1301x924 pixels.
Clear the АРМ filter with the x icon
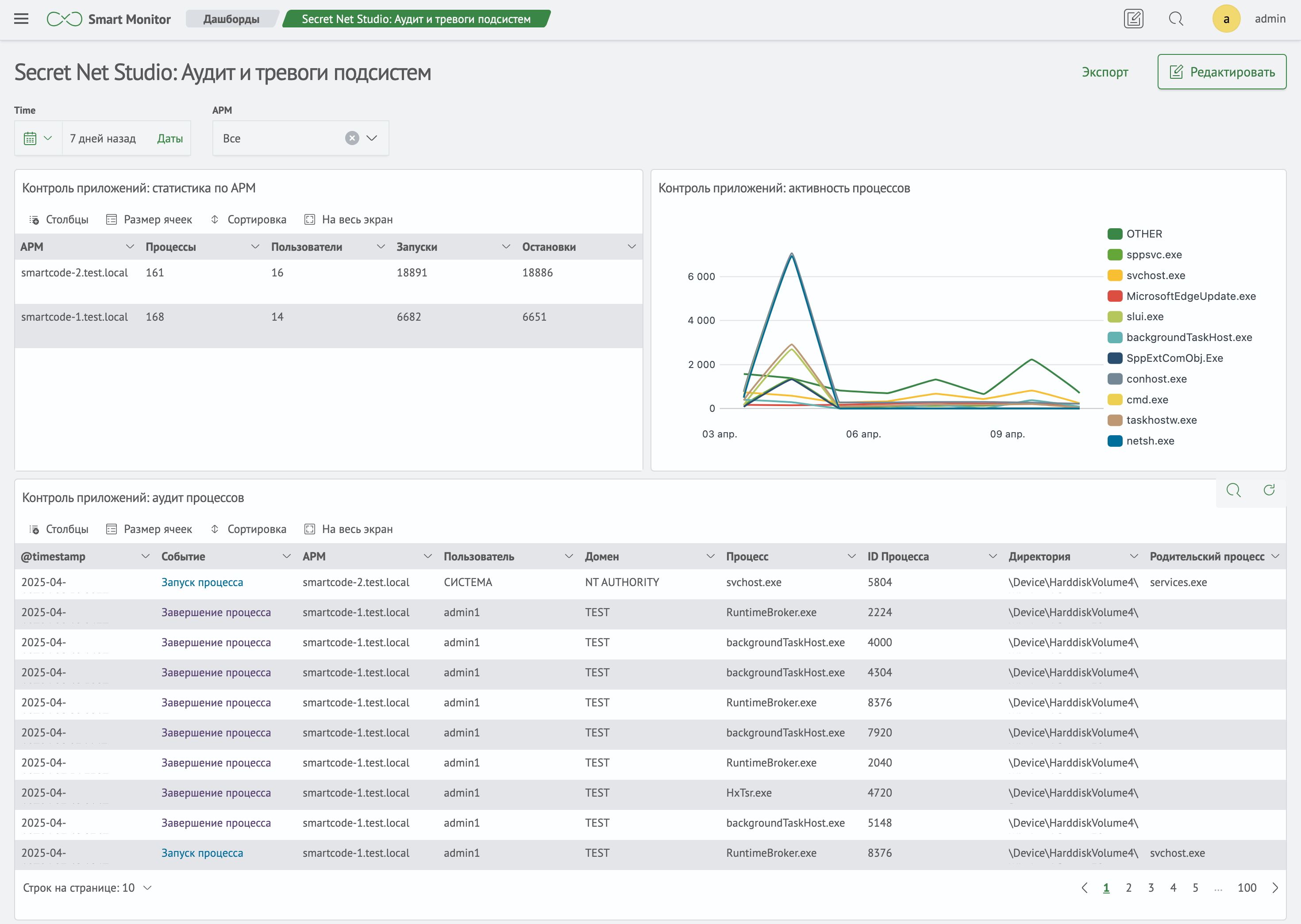[352, 138]
